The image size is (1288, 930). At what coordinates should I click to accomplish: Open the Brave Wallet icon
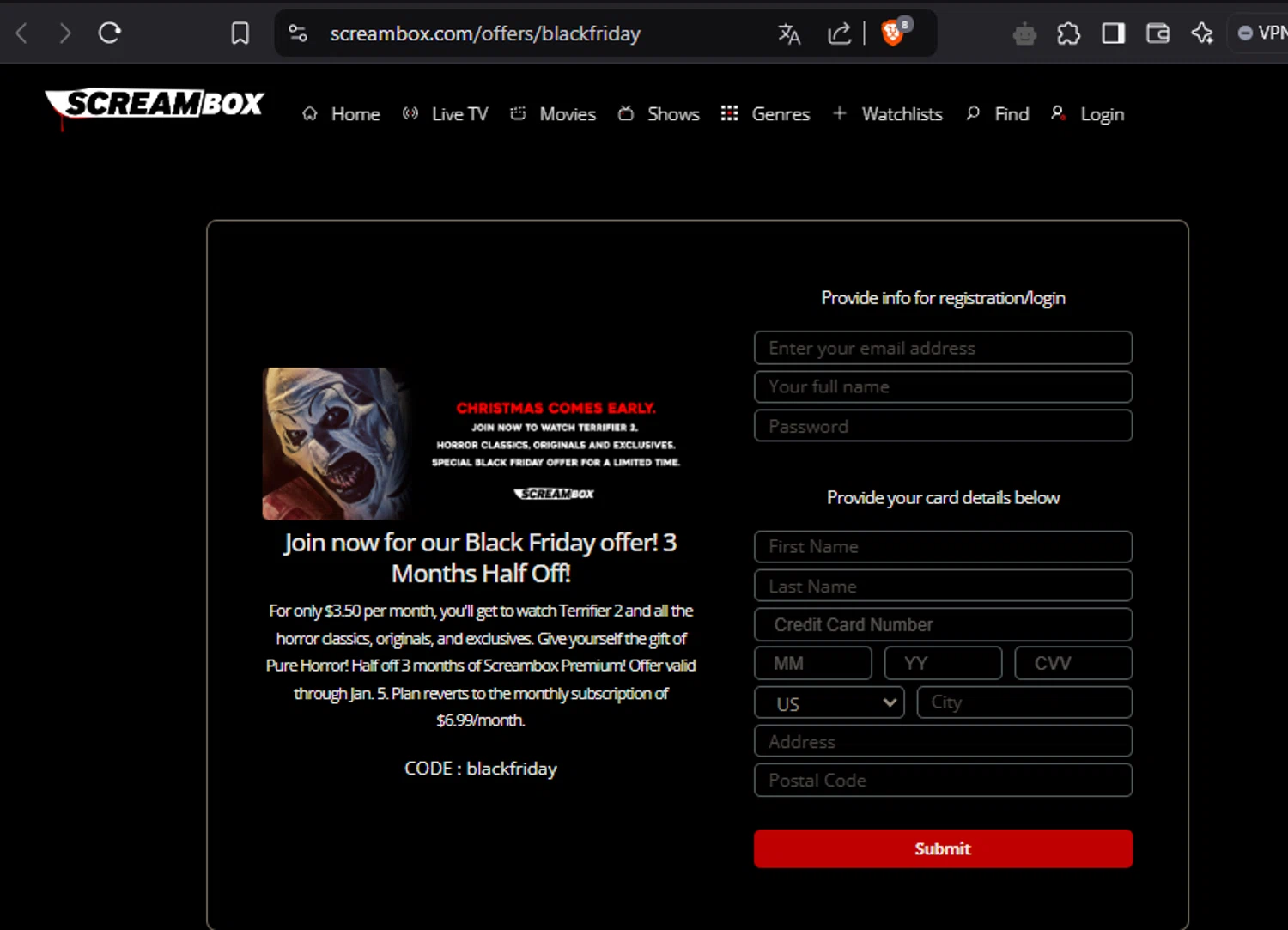click(x=1158, y=33)
